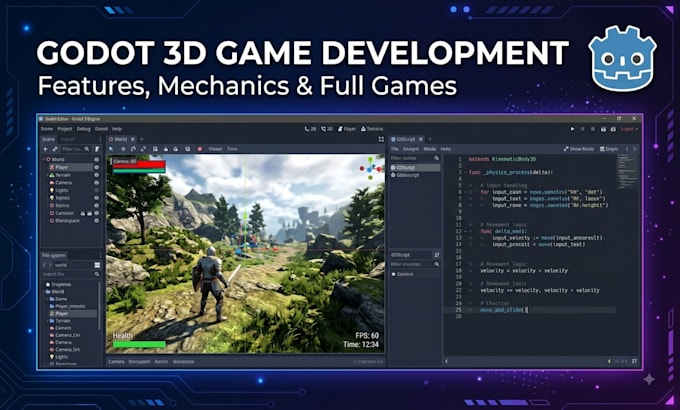Click the search icon in script Filter names
680x410 pixels.
(x=436, y=158)
